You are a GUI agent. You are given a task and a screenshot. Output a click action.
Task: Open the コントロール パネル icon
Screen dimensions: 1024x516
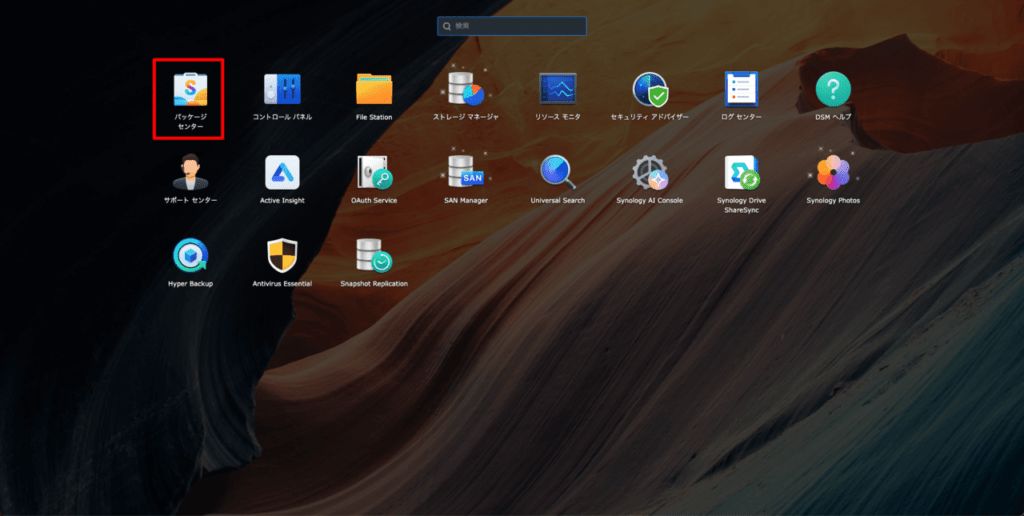[282, 89]
